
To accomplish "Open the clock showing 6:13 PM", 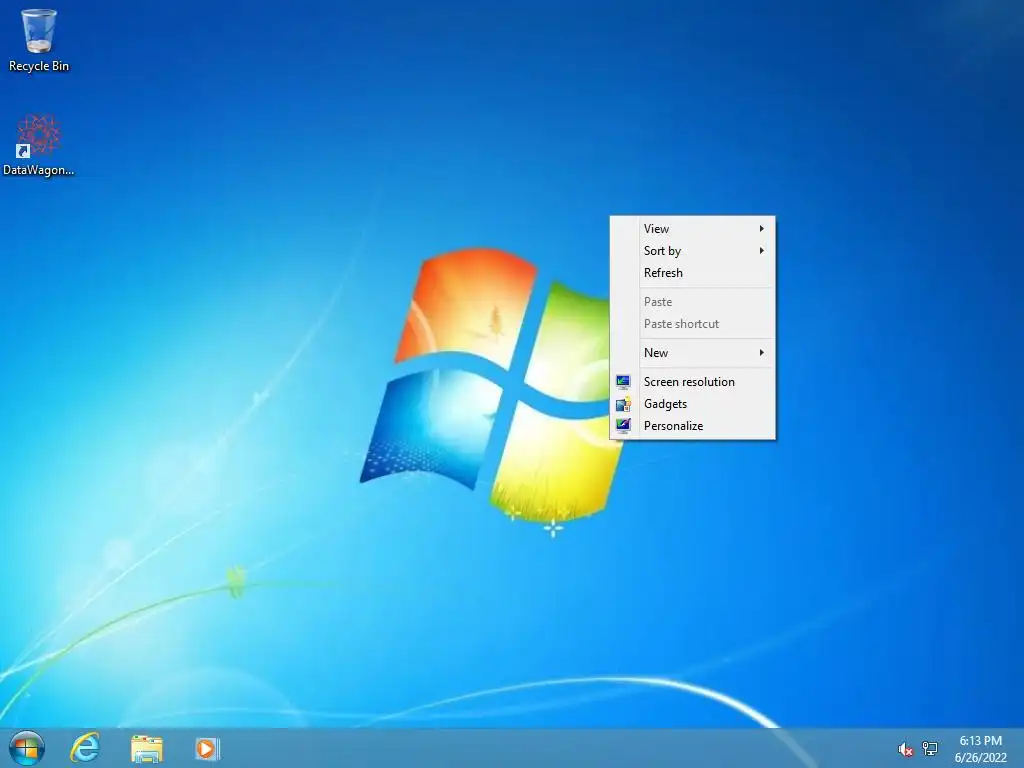I will coord(980,741).
